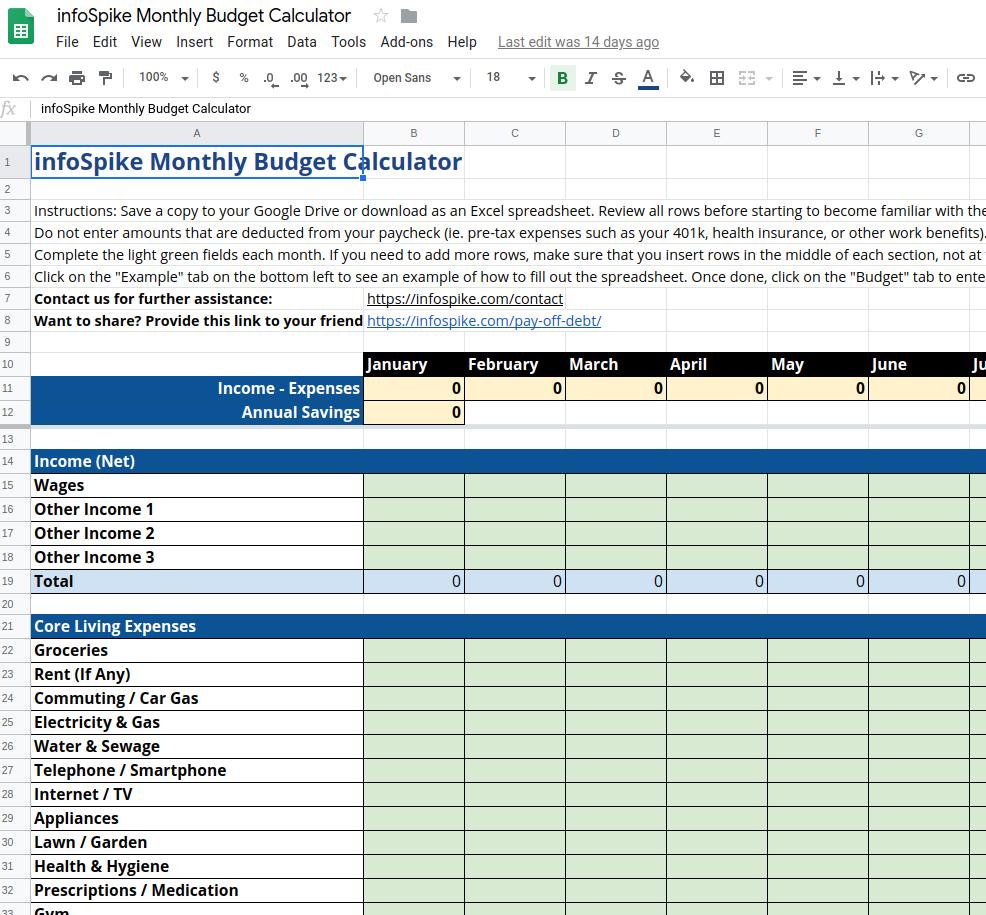Open the text wrapping dropdown
986x915 pixels.
coord(884,78)
